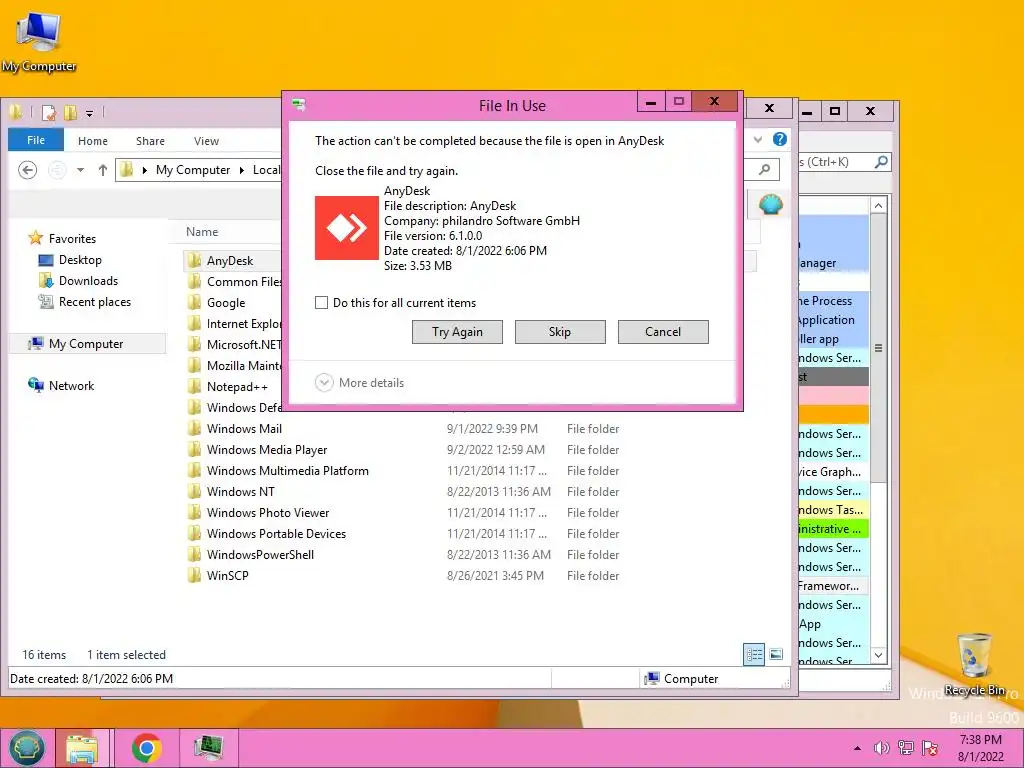The height and width of the screenshot is (768, 1024).
Task: Show hidden tray icons arrow
Action: pos(857,748)
